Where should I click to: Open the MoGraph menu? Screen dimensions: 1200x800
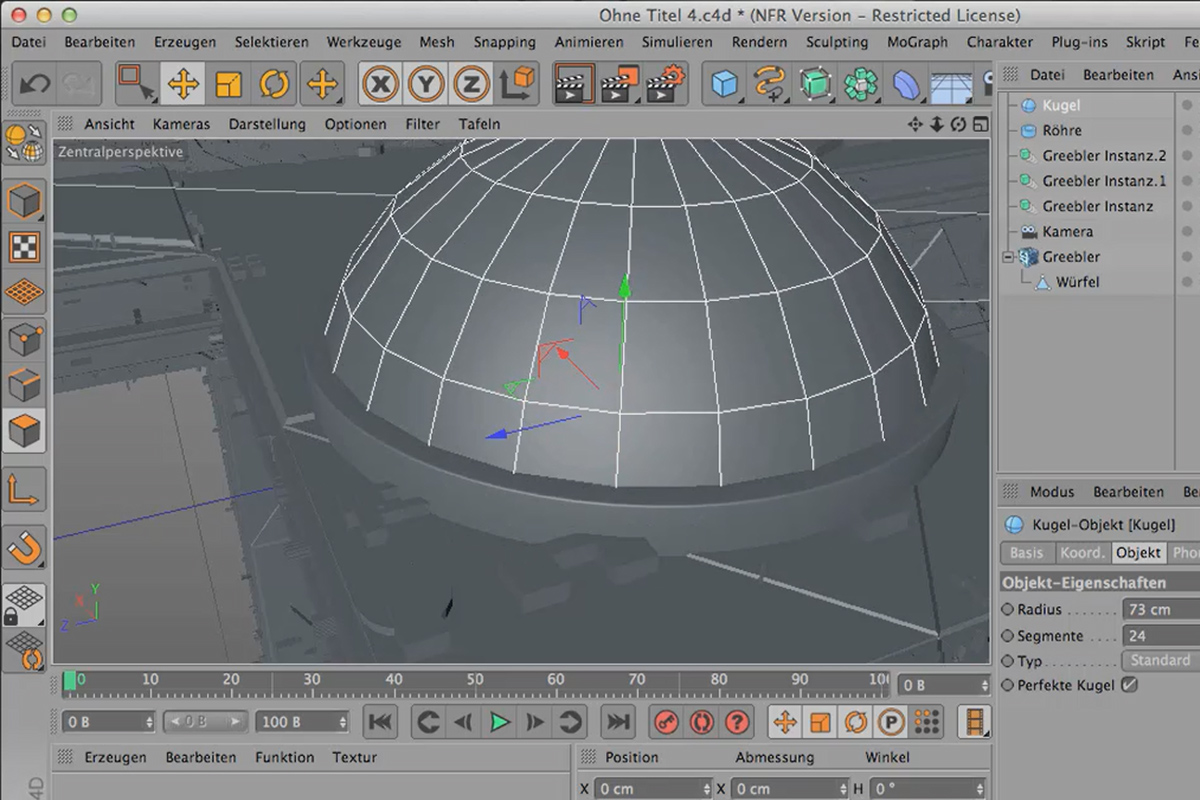917,42
